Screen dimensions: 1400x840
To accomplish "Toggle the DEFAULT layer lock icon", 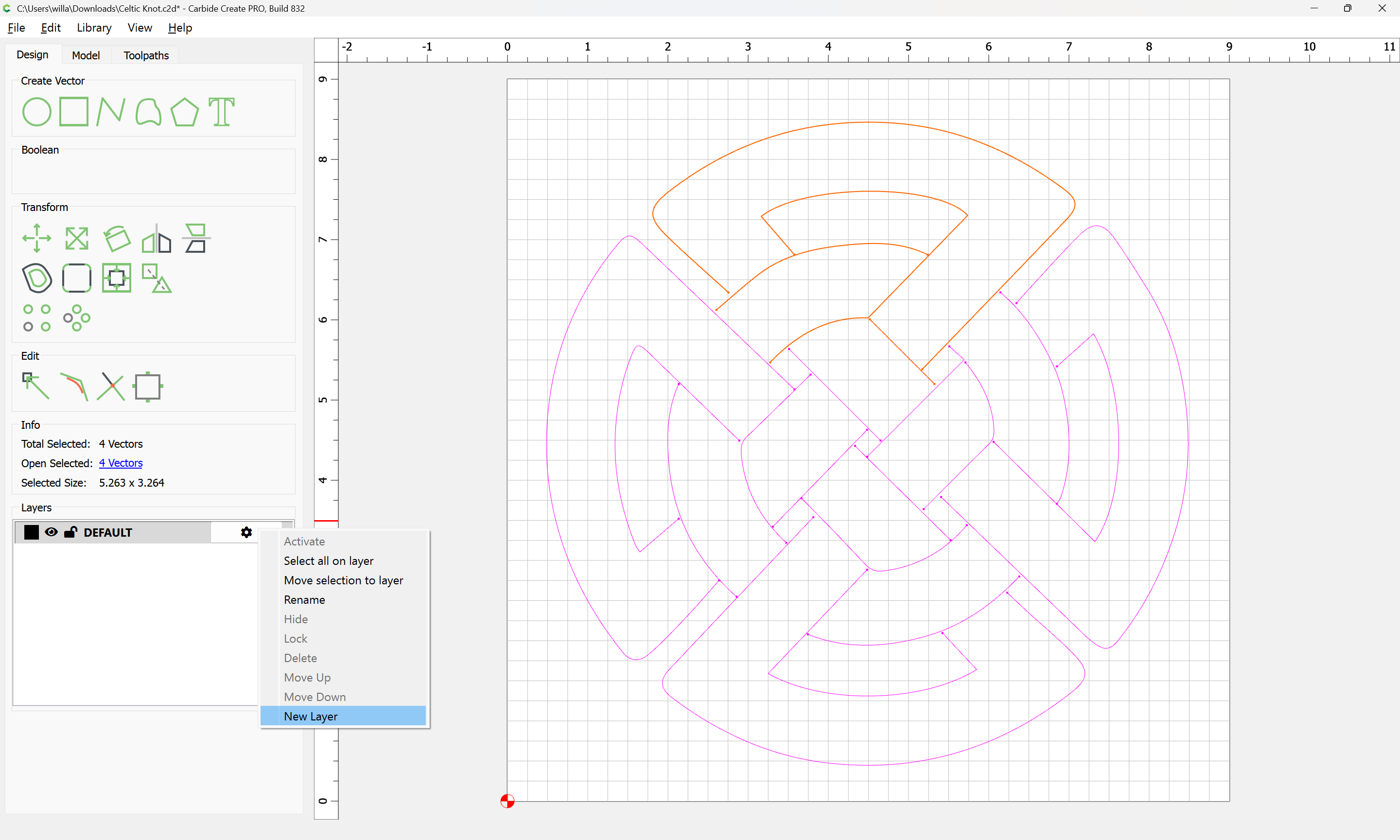I will pos(71,532).
